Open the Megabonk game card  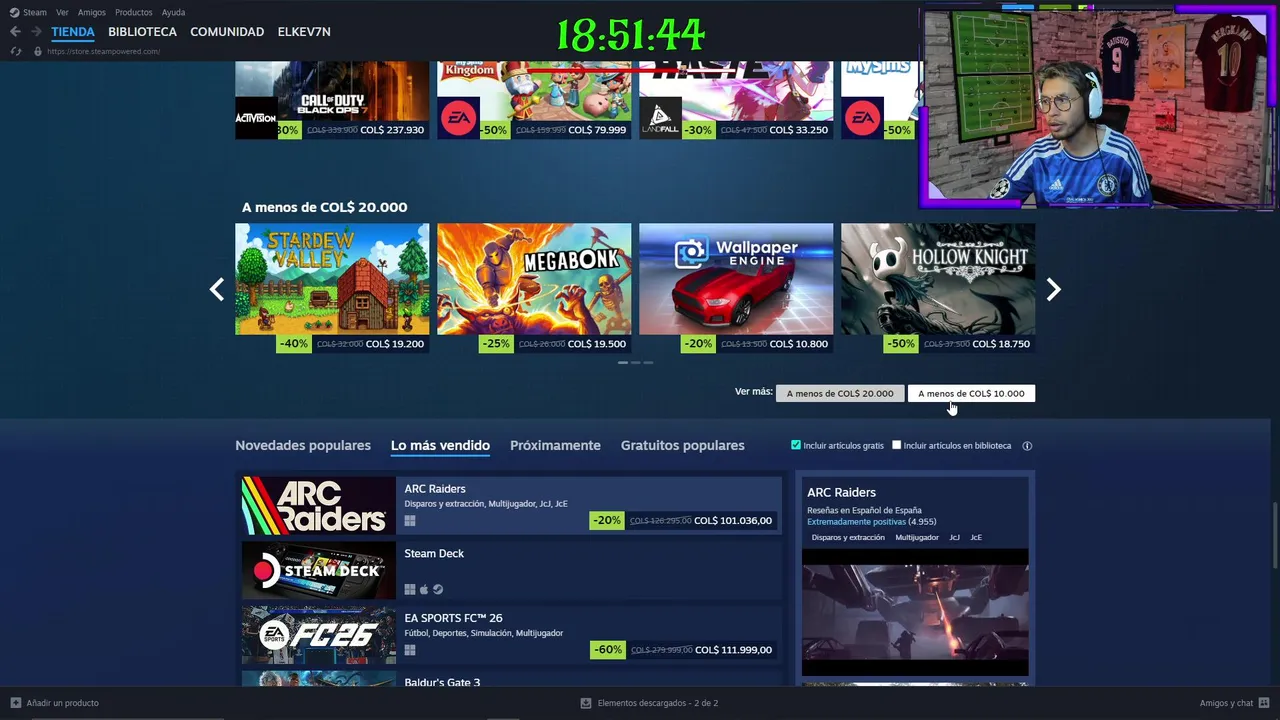(x=534, y=288)
